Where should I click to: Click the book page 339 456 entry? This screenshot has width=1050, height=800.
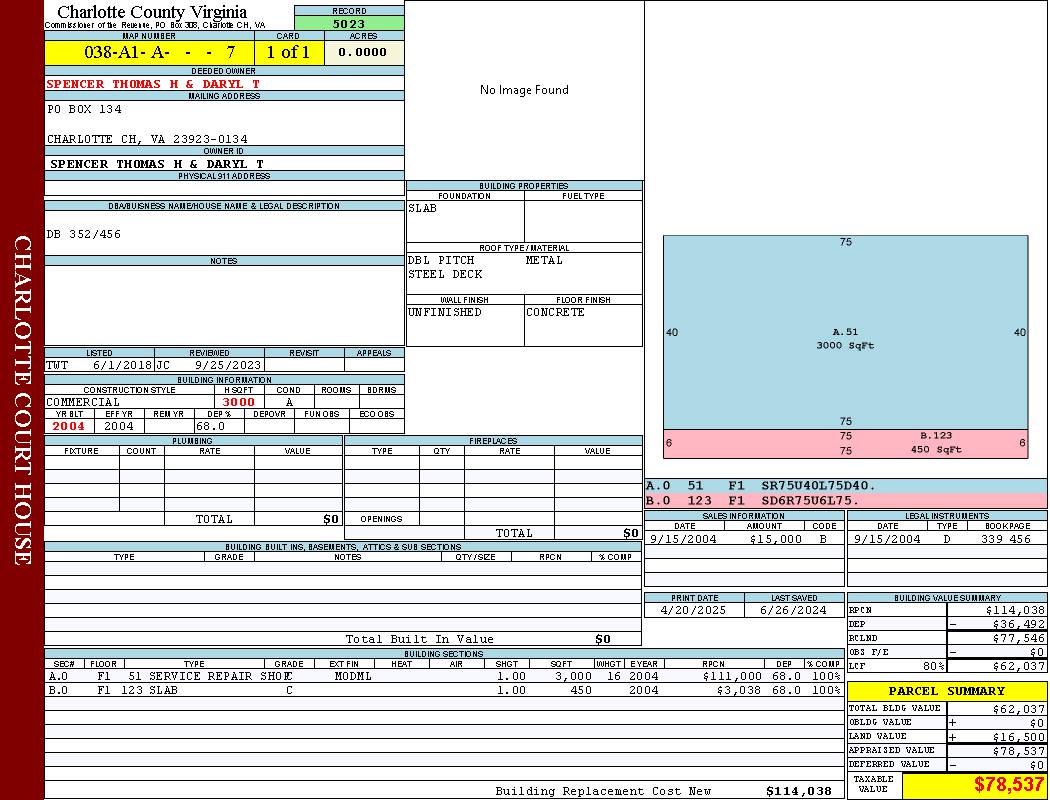(x=1005, y=539)
